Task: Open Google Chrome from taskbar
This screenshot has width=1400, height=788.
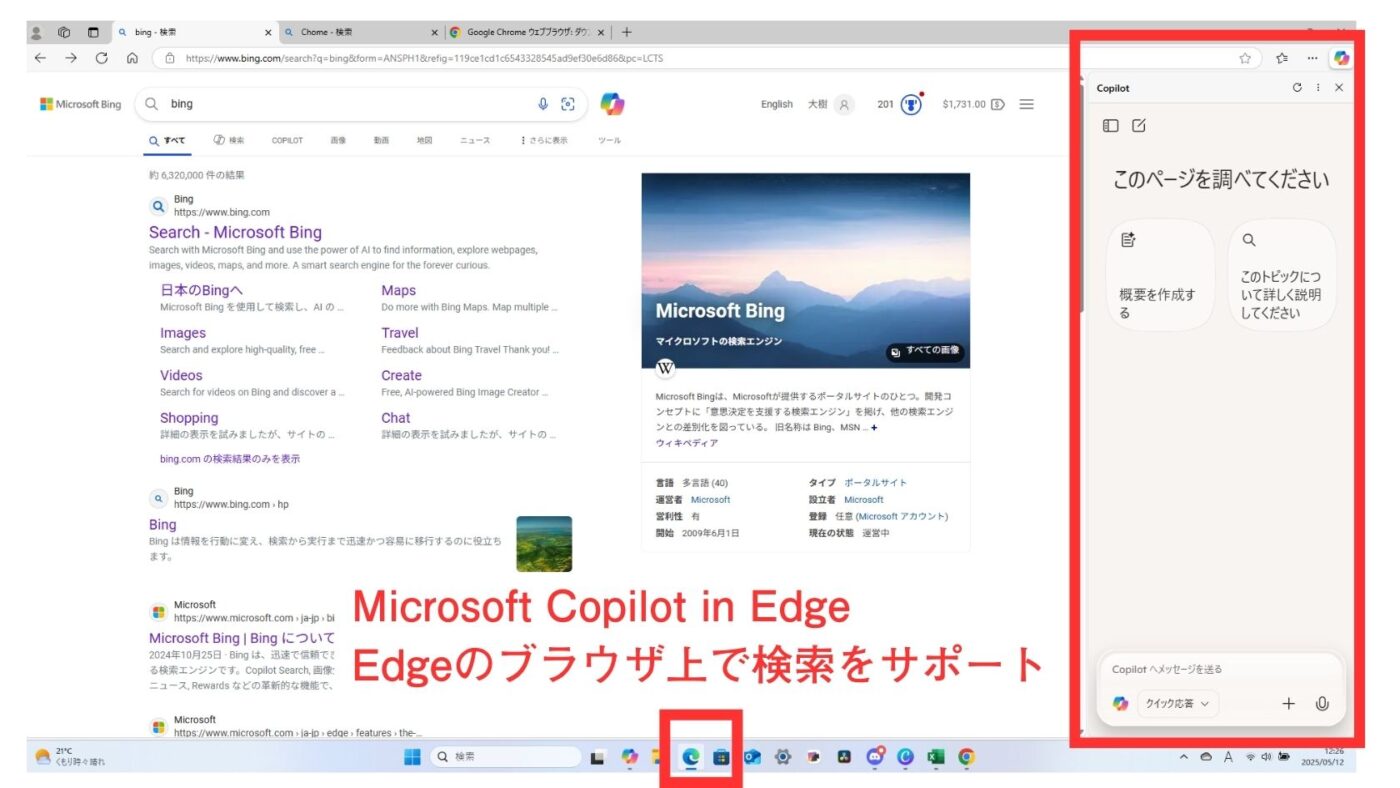Action: 966,757
